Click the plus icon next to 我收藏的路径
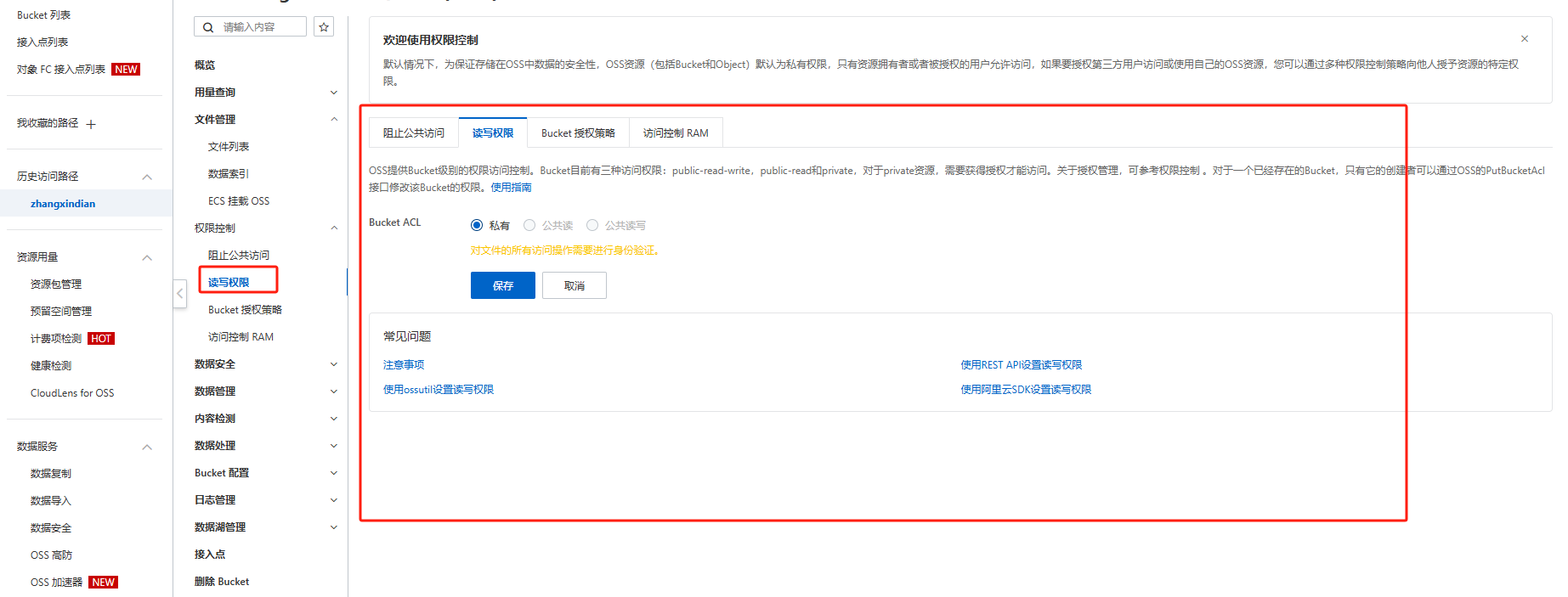The width and height of the screenshot is (1568, 597). (x=91, y=124)
